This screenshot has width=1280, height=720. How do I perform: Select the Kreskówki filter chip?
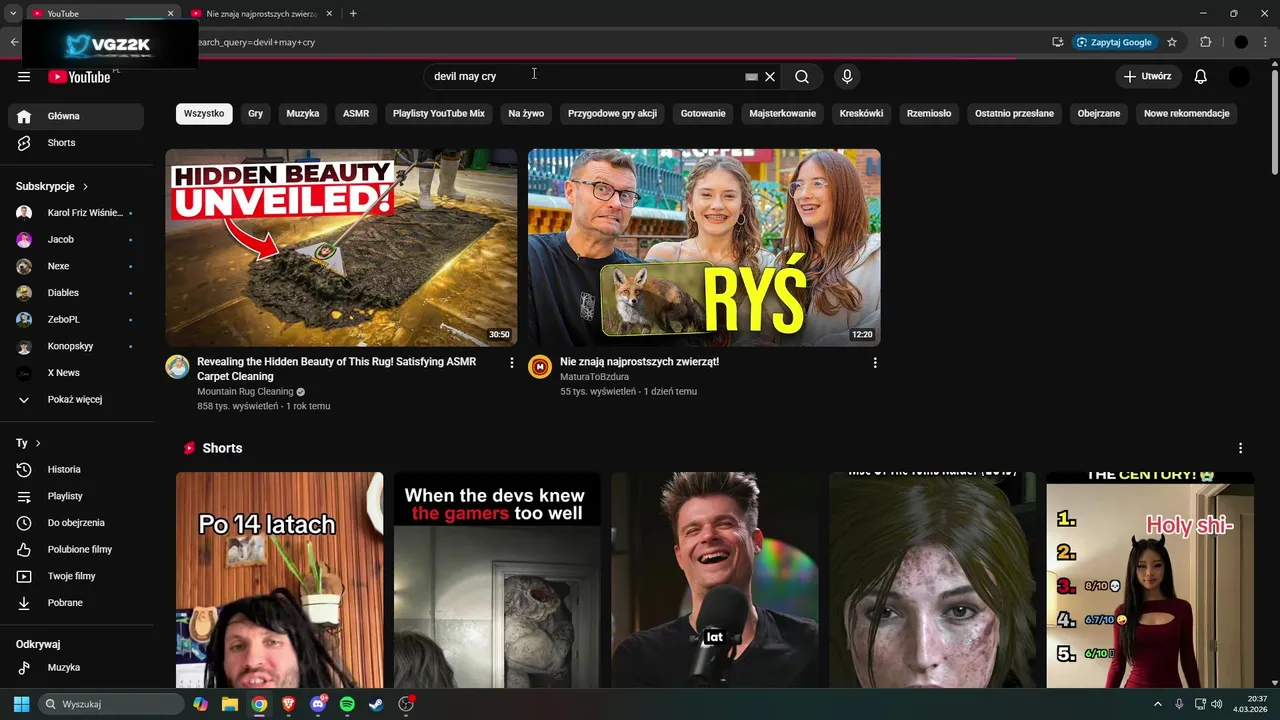click(x=861, y=113)
